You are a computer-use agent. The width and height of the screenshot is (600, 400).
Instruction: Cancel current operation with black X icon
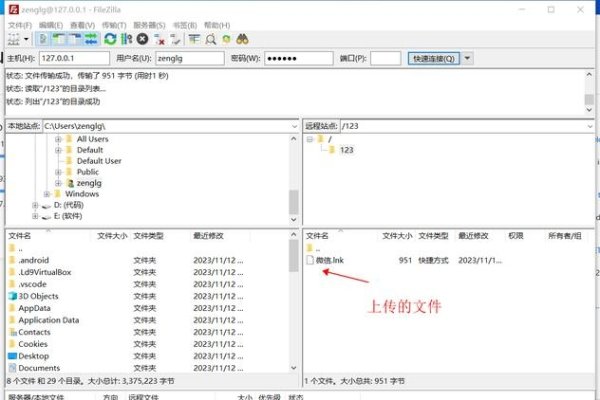tap(142, 39)
